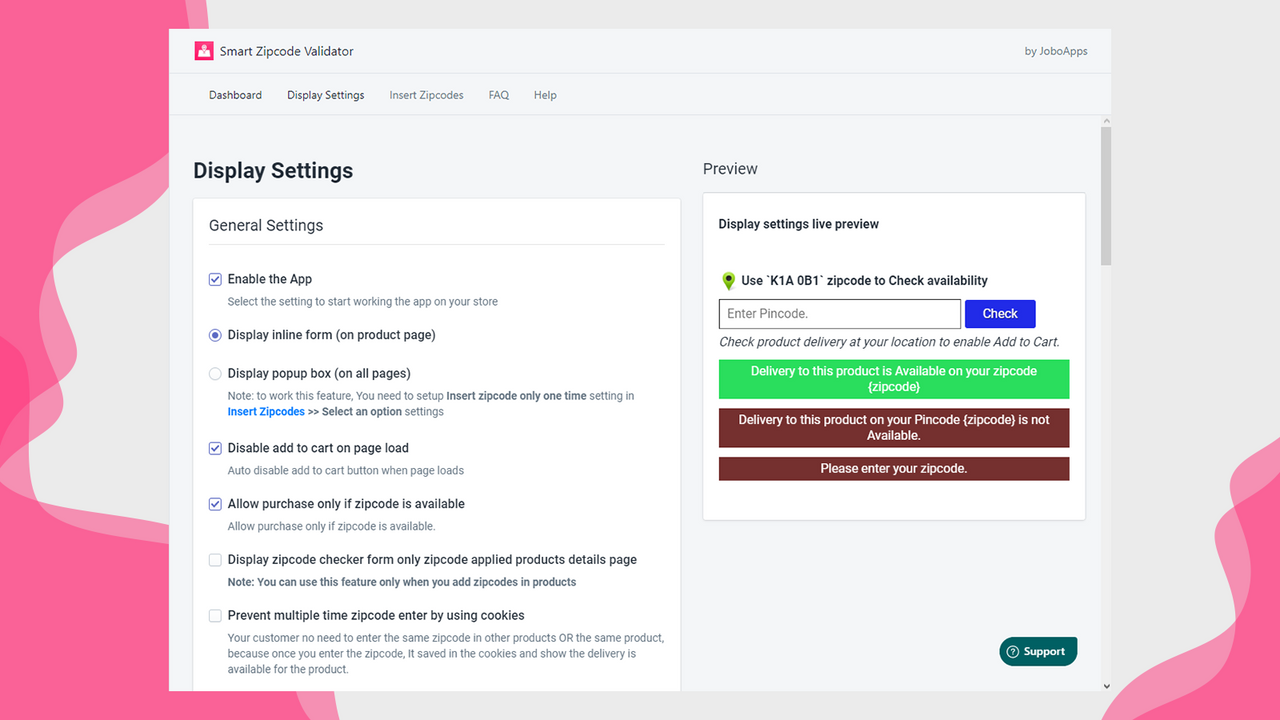1280x720 pixels.
Task: Click the green delivery available message bar
Action: 894,379
